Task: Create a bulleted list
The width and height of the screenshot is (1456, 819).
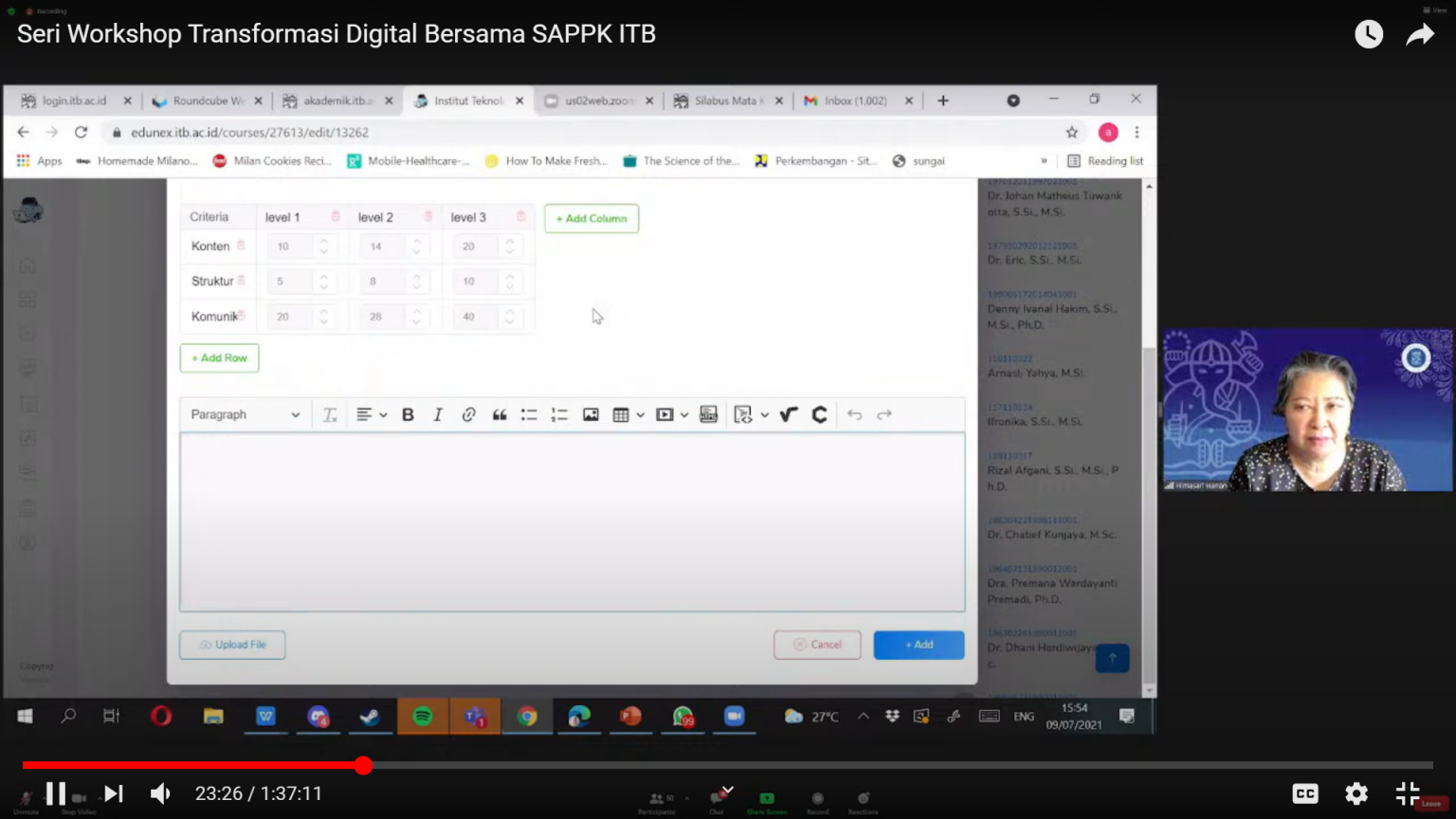Action: [529, 414]
